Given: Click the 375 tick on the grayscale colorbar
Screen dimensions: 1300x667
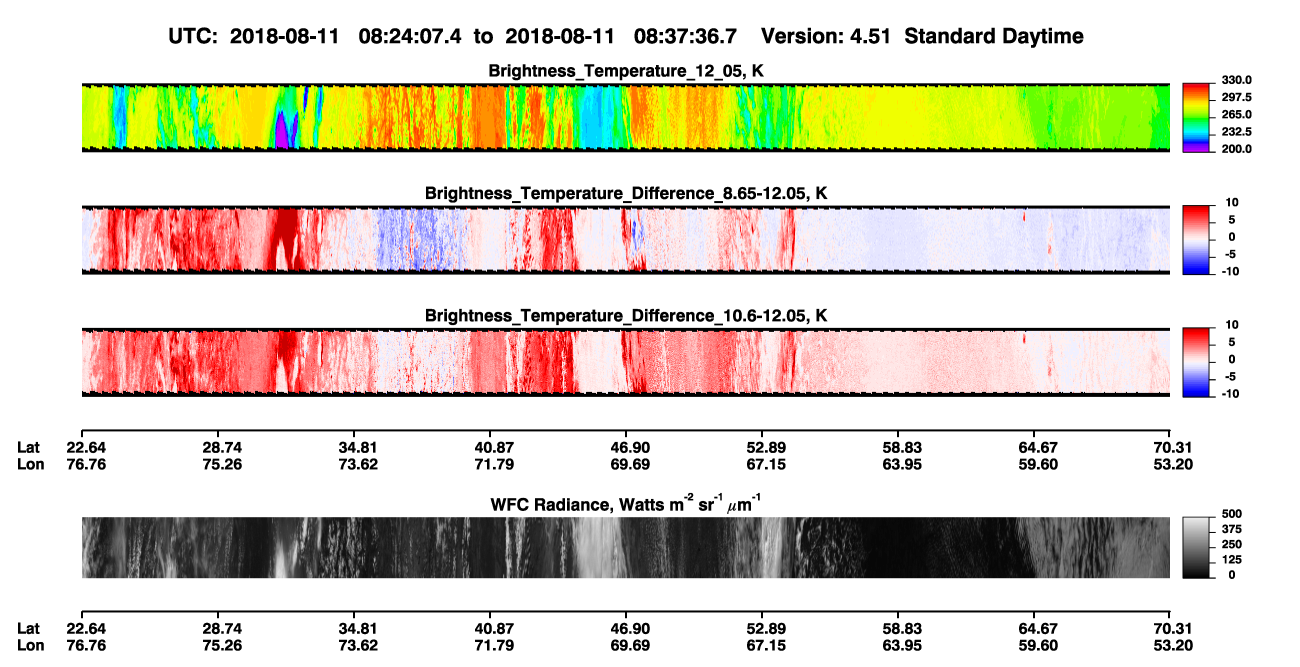Looking at the screenshot, I should tap(1232, 529).
